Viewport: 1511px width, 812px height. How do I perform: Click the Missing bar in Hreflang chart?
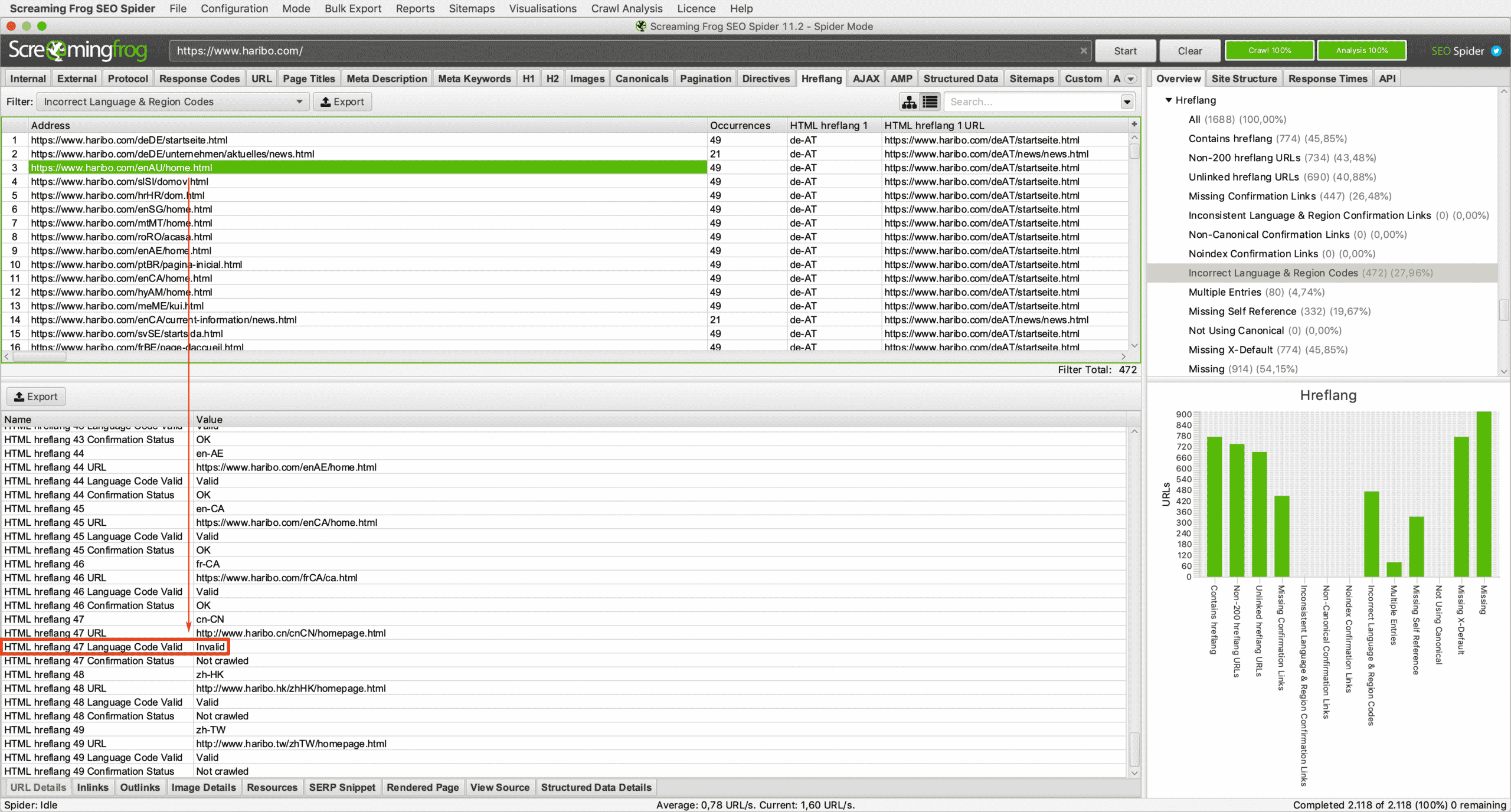pos(1483,494)
